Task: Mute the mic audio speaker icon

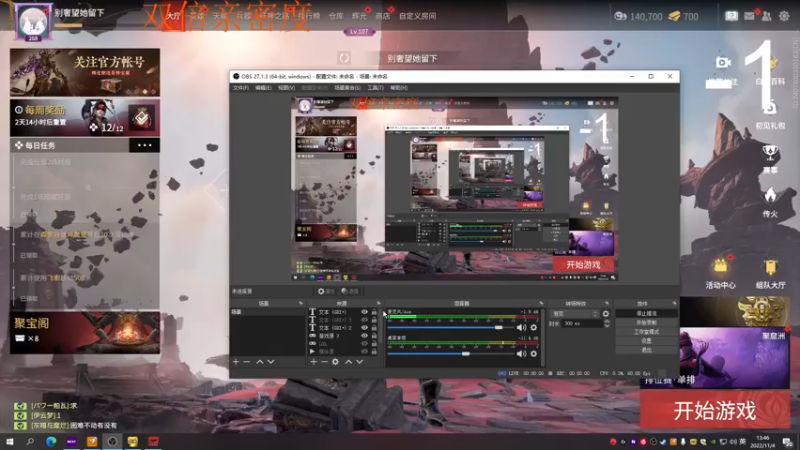Action: pos(521,328)
